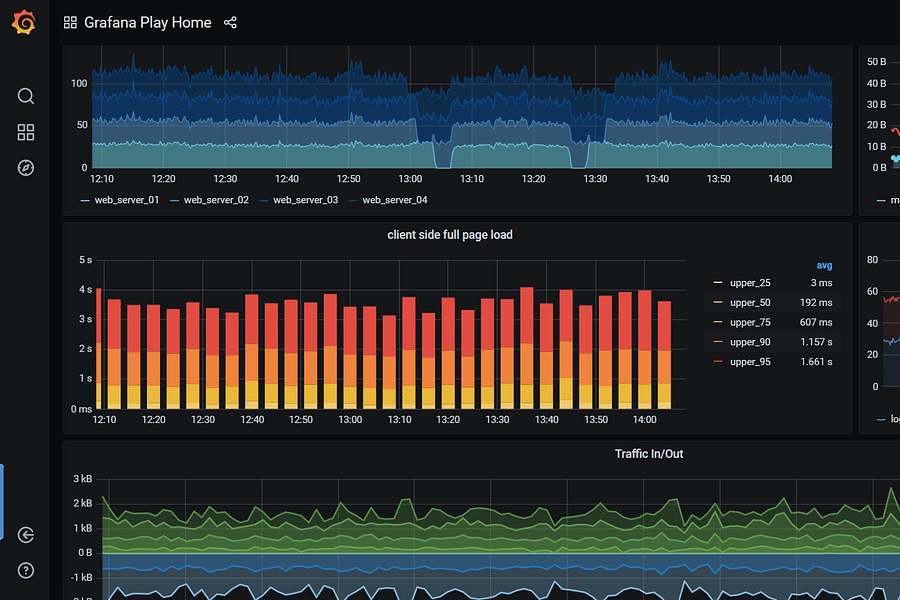Viewport: 900px width, 600px height.
Task: Click the sign-in arrow icon at bottom left
Action: point(25,535)
